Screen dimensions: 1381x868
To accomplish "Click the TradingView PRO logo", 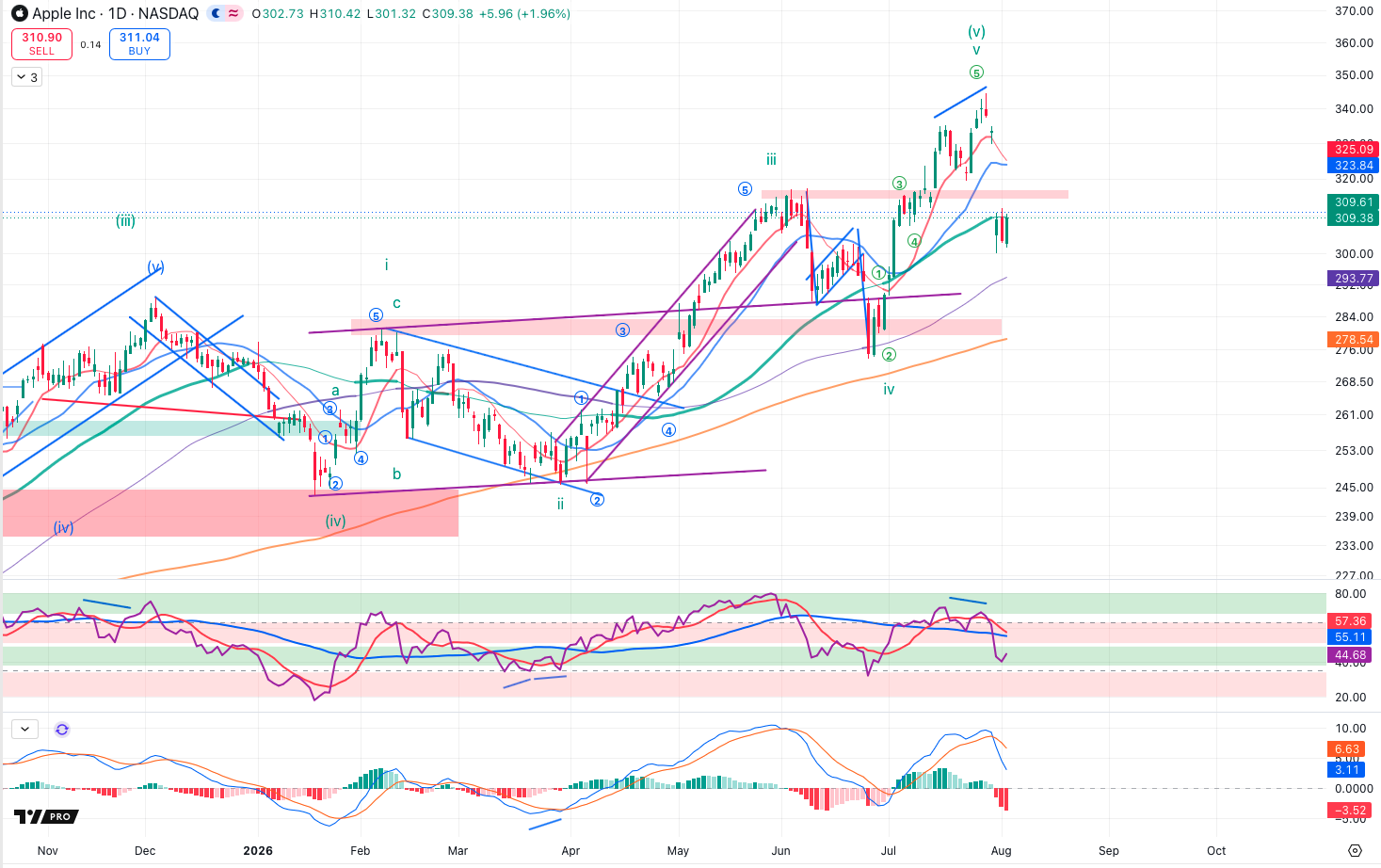I will 45,816.
